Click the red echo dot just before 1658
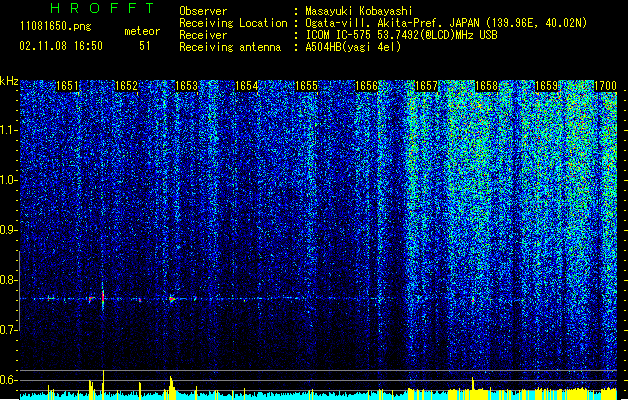The width and height of the screenshot is (629, 400). (x=473, y=299)
